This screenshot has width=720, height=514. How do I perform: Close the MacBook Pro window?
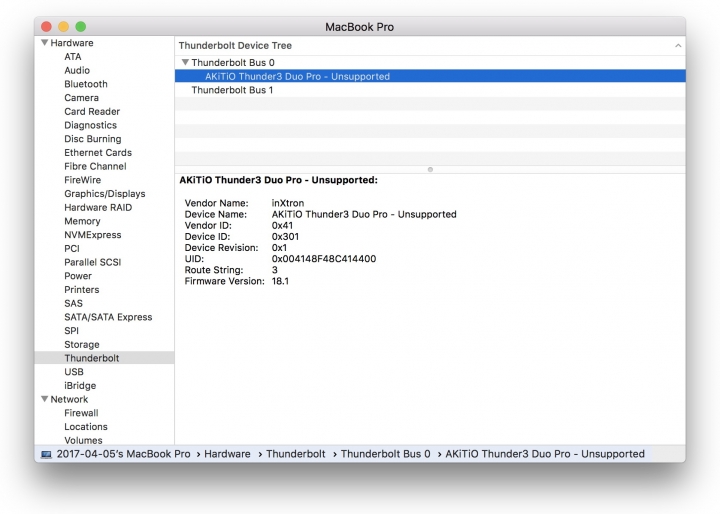46,27
